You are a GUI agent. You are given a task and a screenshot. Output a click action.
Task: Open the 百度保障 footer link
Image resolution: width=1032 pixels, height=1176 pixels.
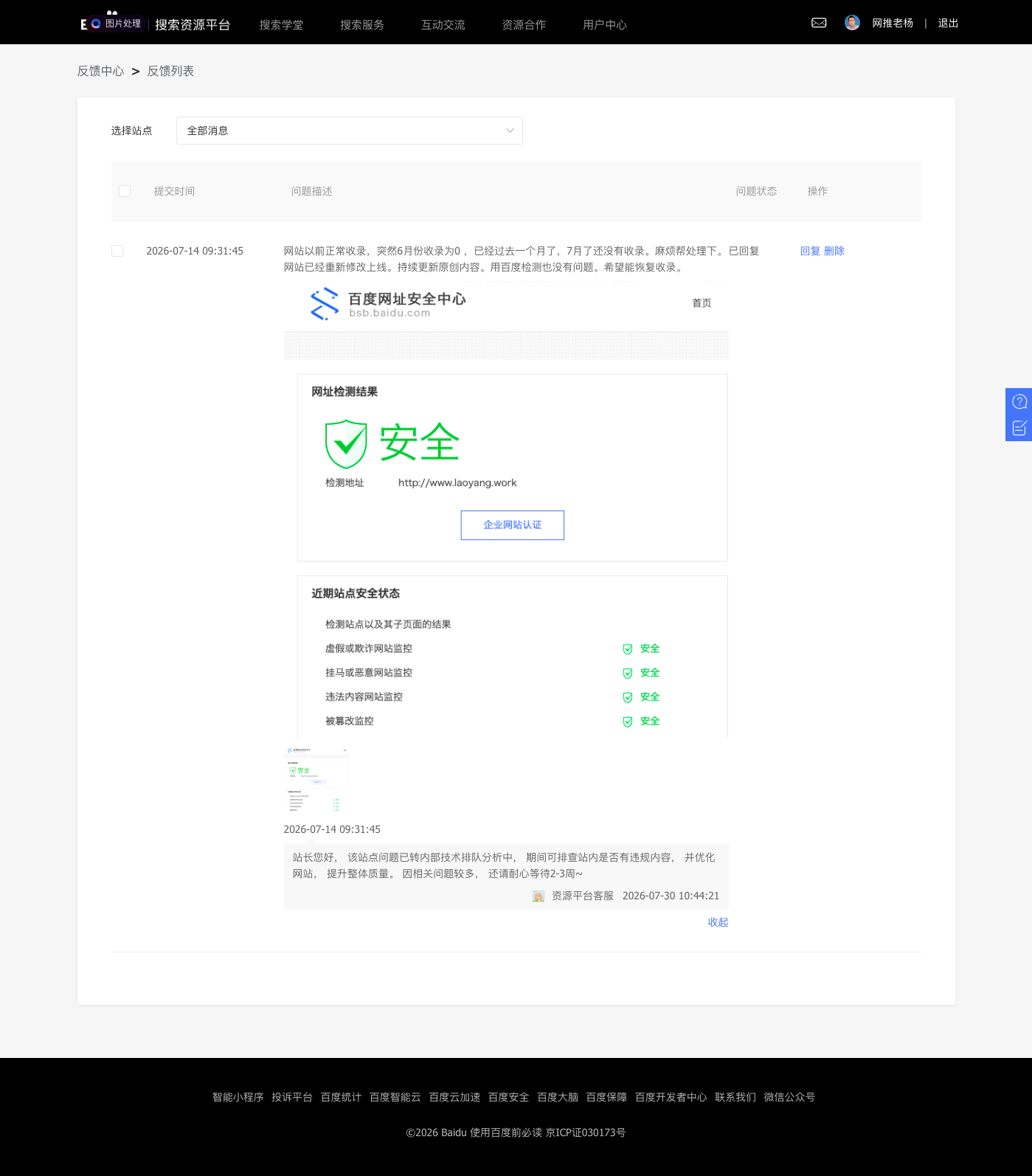pos(606,1097)
